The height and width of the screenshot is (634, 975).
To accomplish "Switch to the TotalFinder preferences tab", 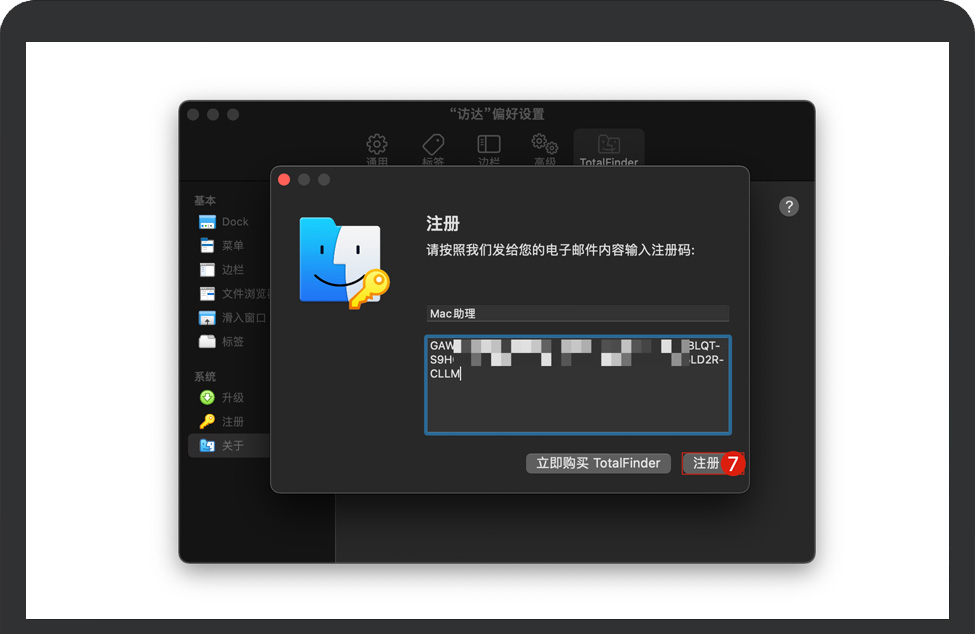I will click(x=608, y=145).
